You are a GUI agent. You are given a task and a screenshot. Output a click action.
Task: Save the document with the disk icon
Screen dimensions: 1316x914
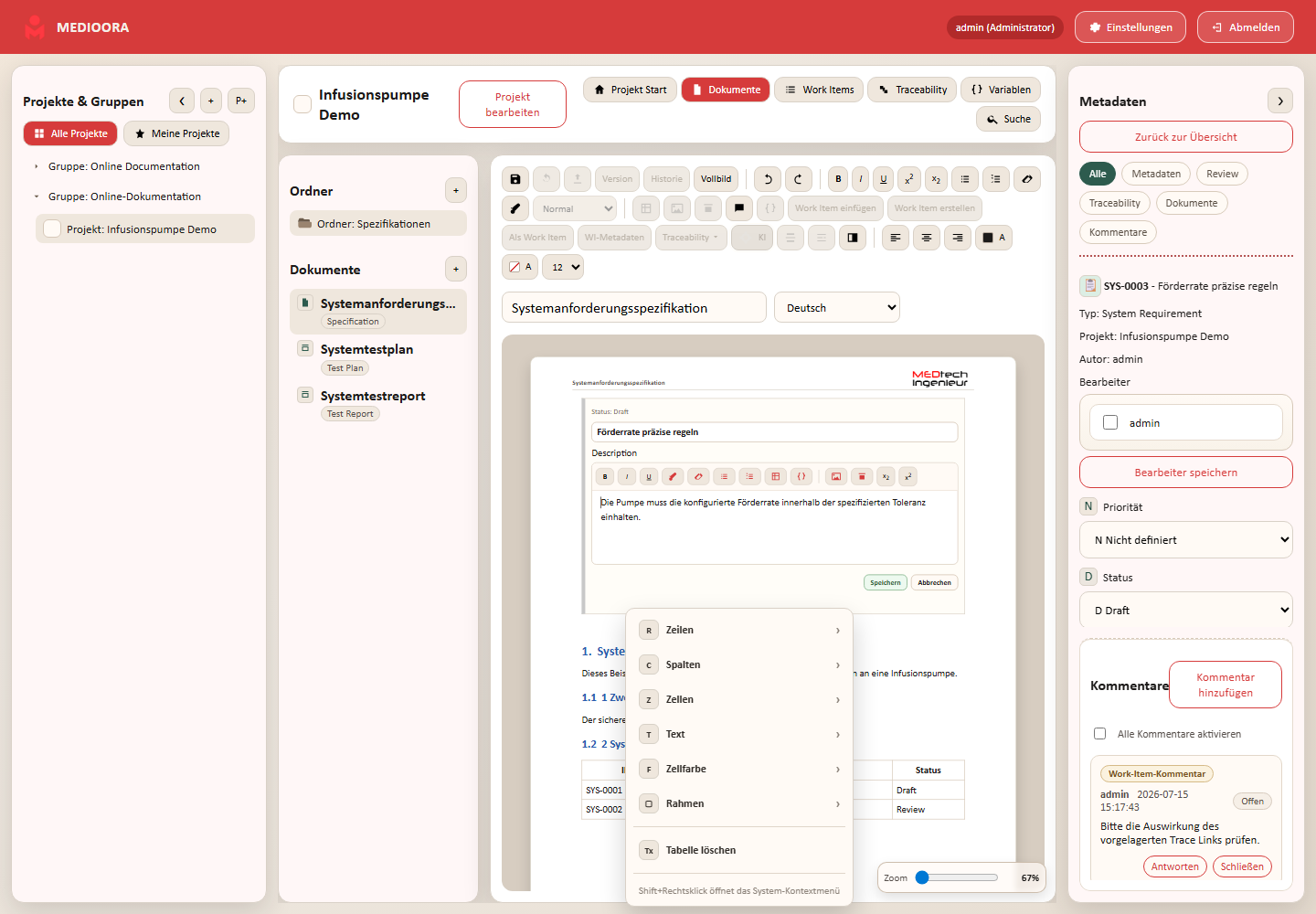click(515, 179)
